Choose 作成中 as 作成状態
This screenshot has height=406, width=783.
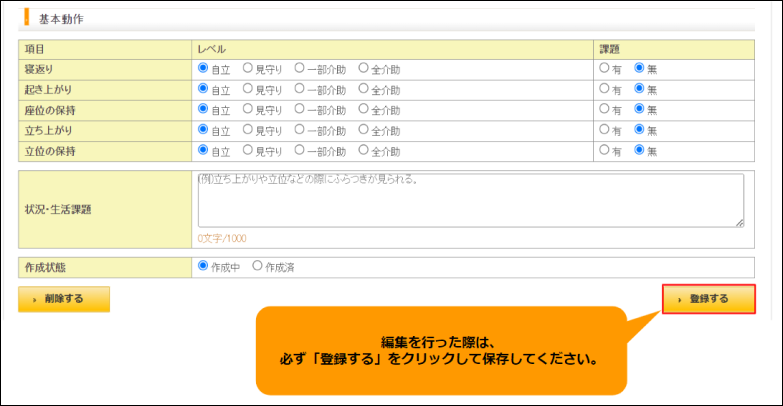203,266
